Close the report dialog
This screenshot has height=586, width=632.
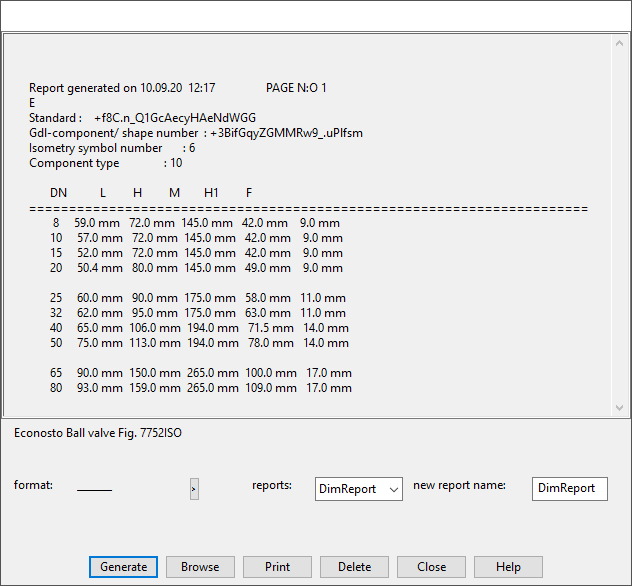click(431, 567)
